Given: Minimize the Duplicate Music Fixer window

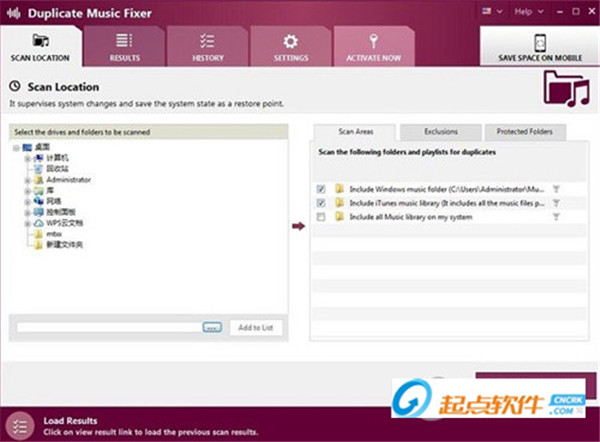Looking at the screenshot, I should (560, 12).
